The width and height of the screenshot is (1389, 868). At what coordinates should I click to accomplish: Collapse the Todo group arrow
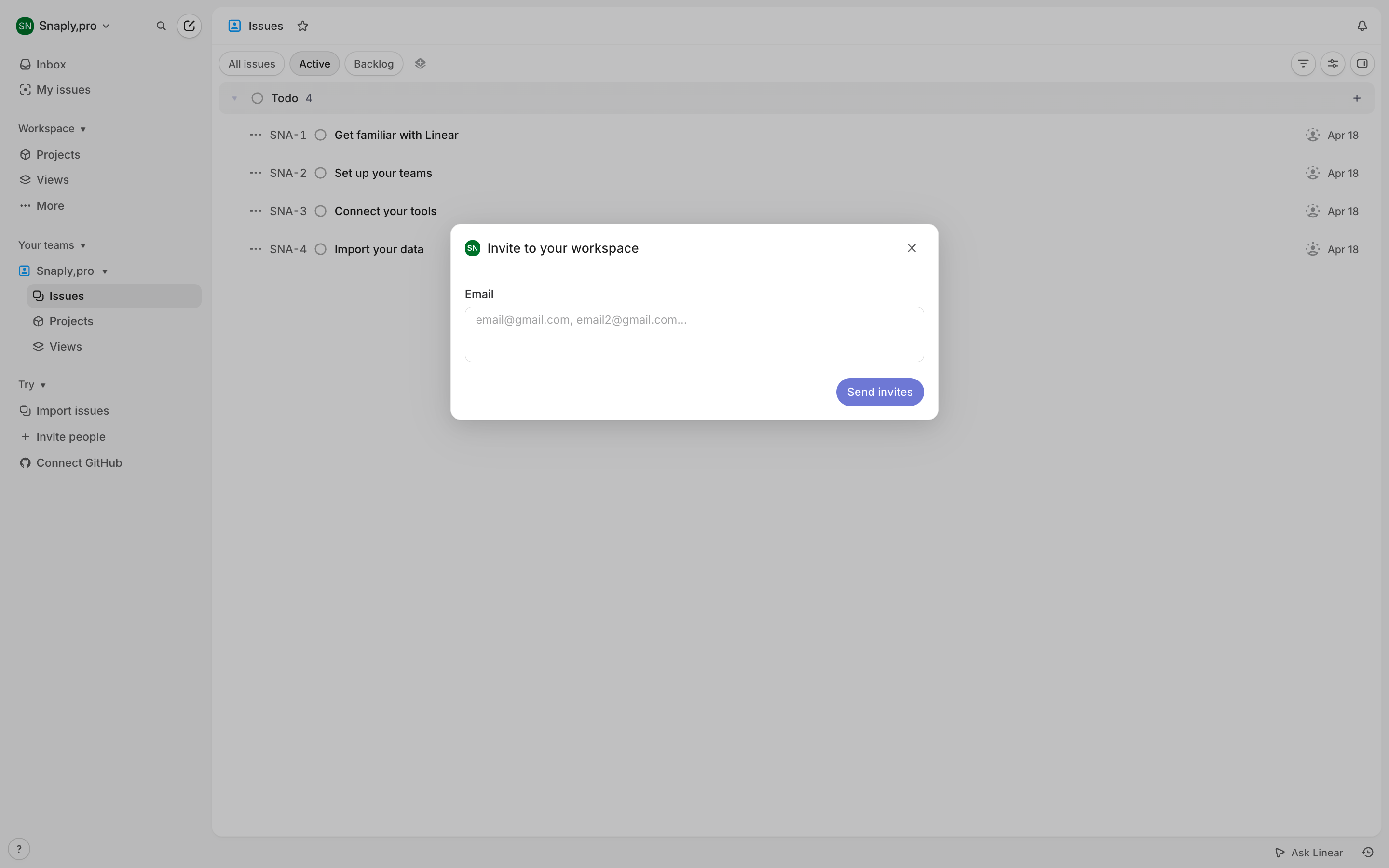click(x=234, y=98)
